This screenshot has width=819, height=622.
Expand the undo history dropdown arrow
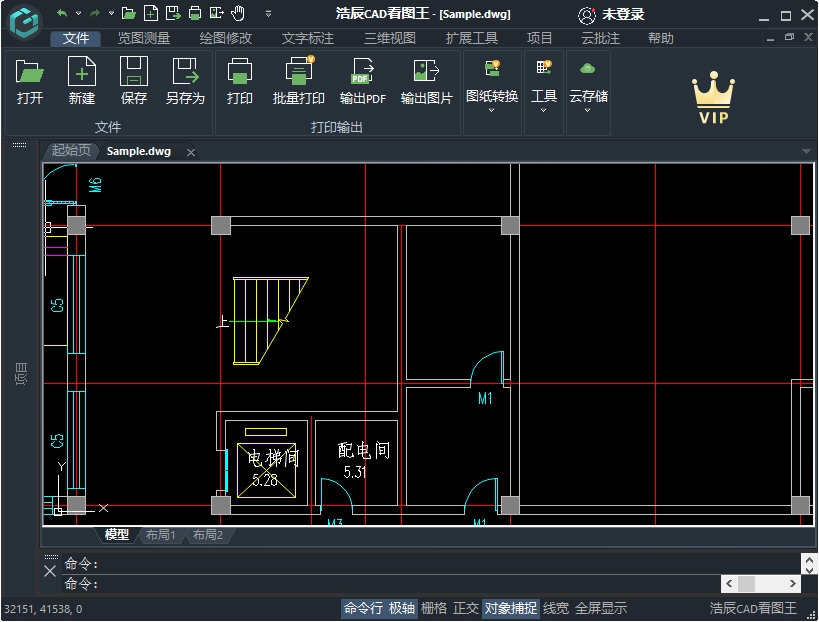click(78, 13)
